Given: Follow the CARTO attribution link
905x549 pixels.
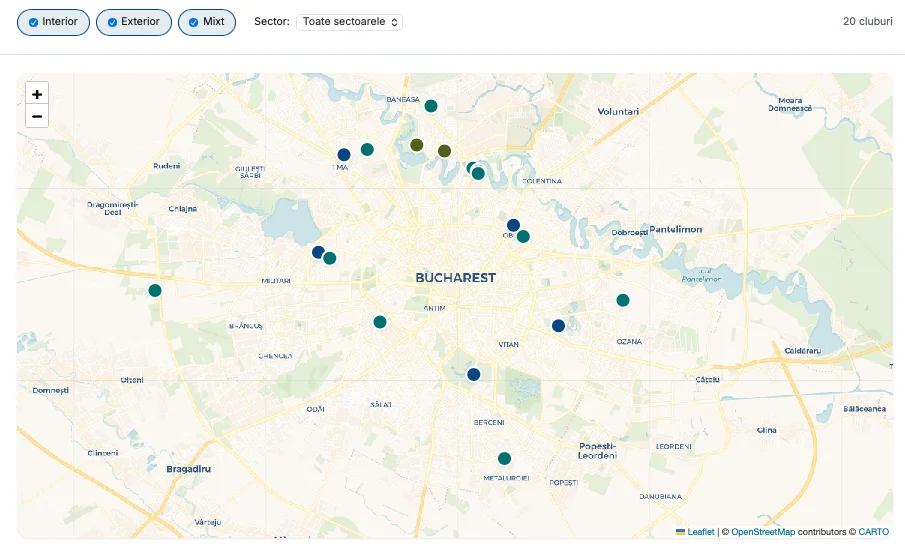Looking at the screenshot, I should point(873,532).
